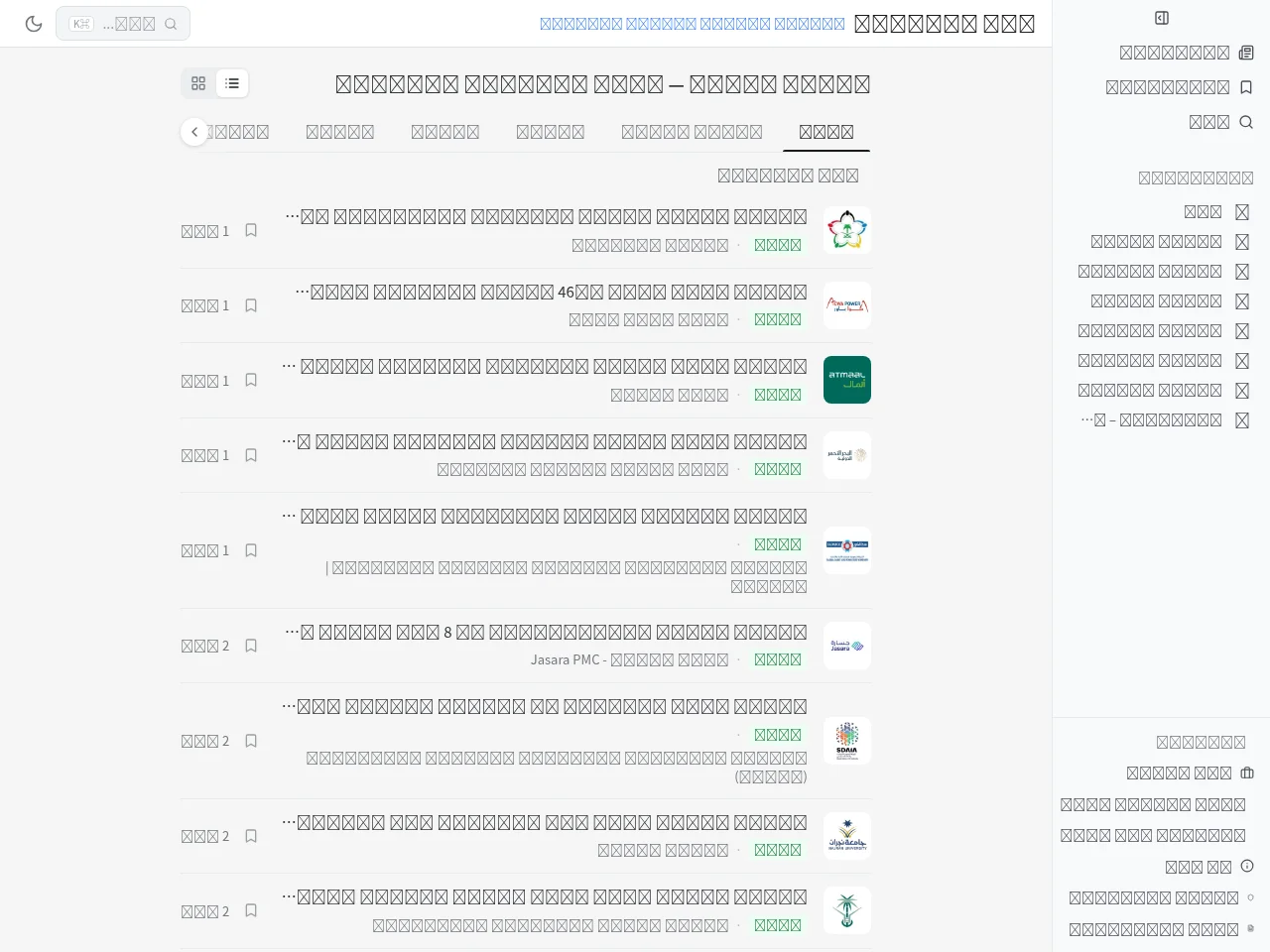Click the SDAIA company logo
Screen dimensions: 1270x952
click(847, 741)
